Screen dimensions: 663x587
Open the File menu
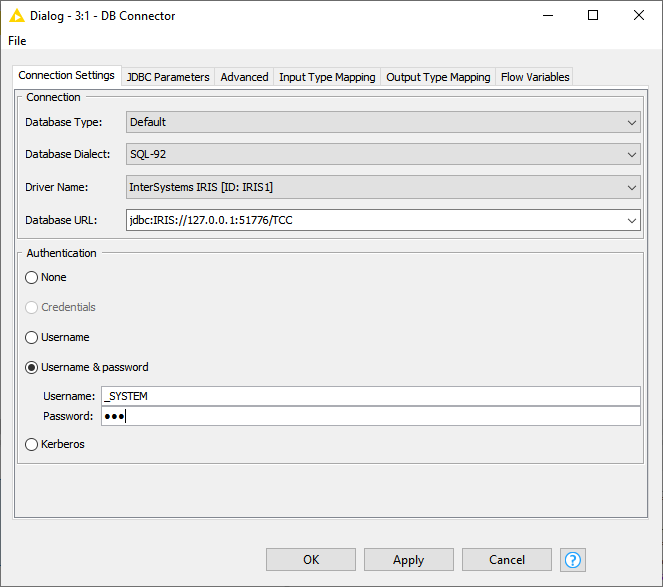17,41
